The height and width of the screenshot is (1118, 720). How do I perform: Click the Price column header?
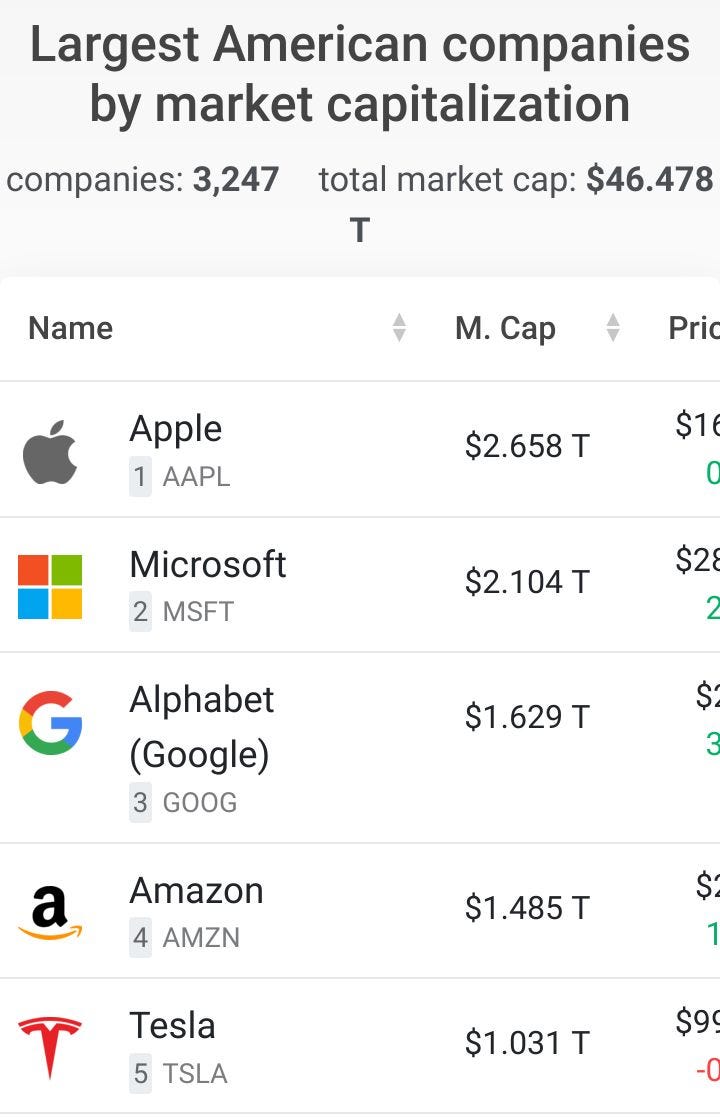(x=694, y=328)
